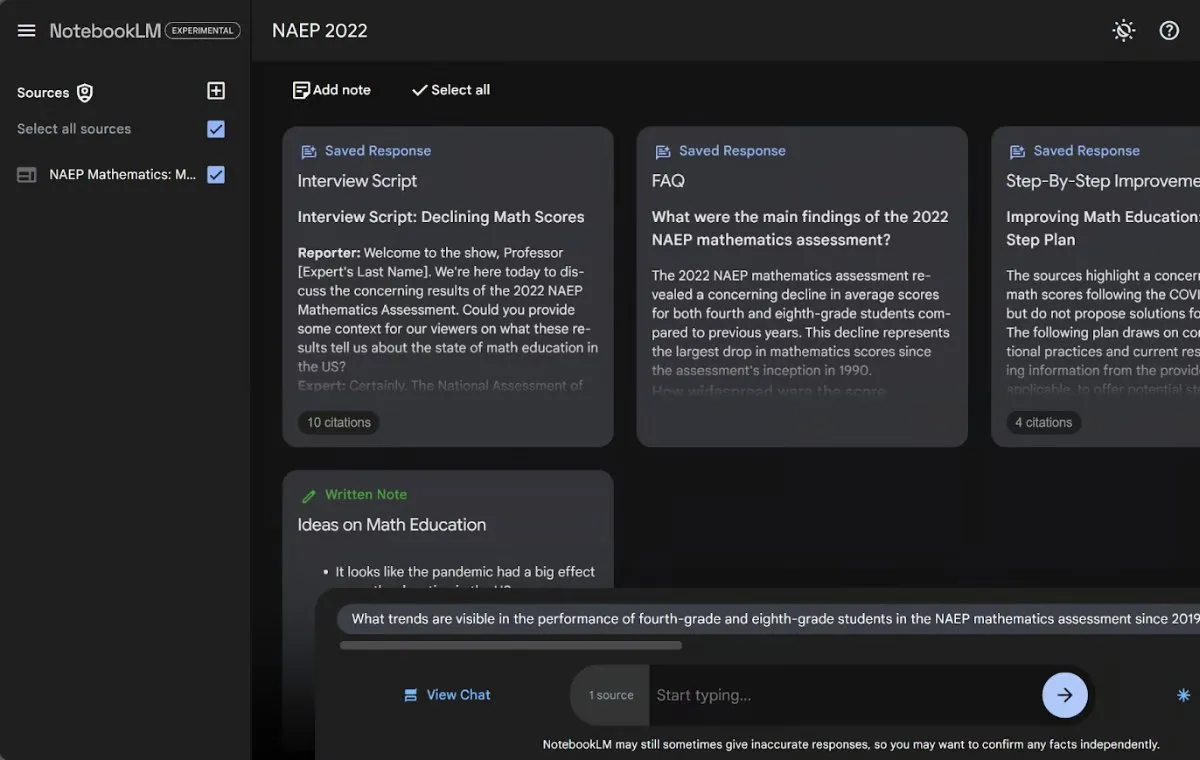
Task: Click the send arrow button
Action: 1064,695
